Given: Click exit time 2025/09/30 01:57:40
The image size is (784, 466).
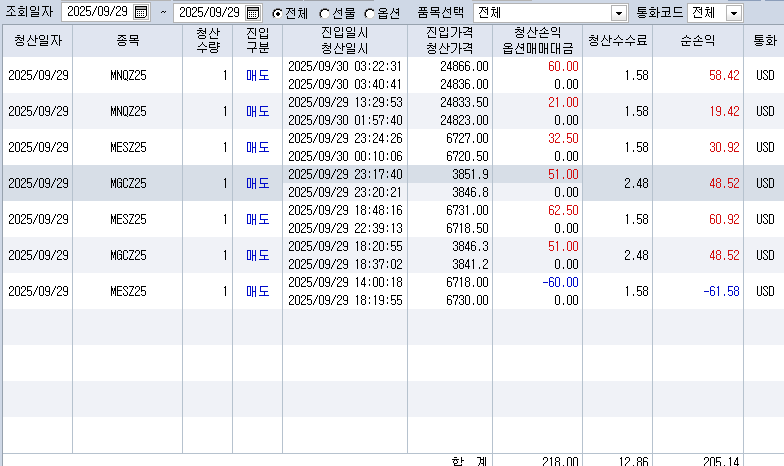Looking at the screenshot, I should click(345, 120).
